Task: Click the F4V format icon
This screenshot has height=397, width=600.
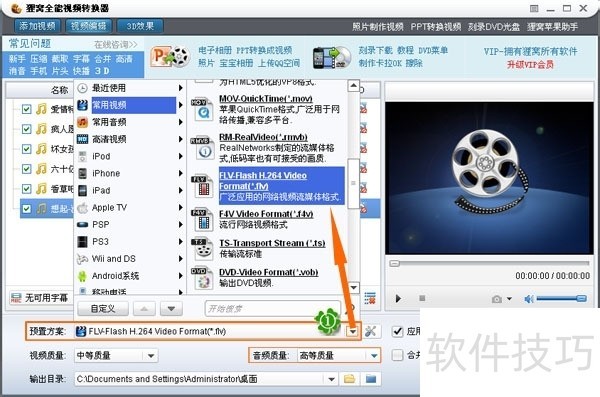Action: pyautogui.click(x=202, y=219)
